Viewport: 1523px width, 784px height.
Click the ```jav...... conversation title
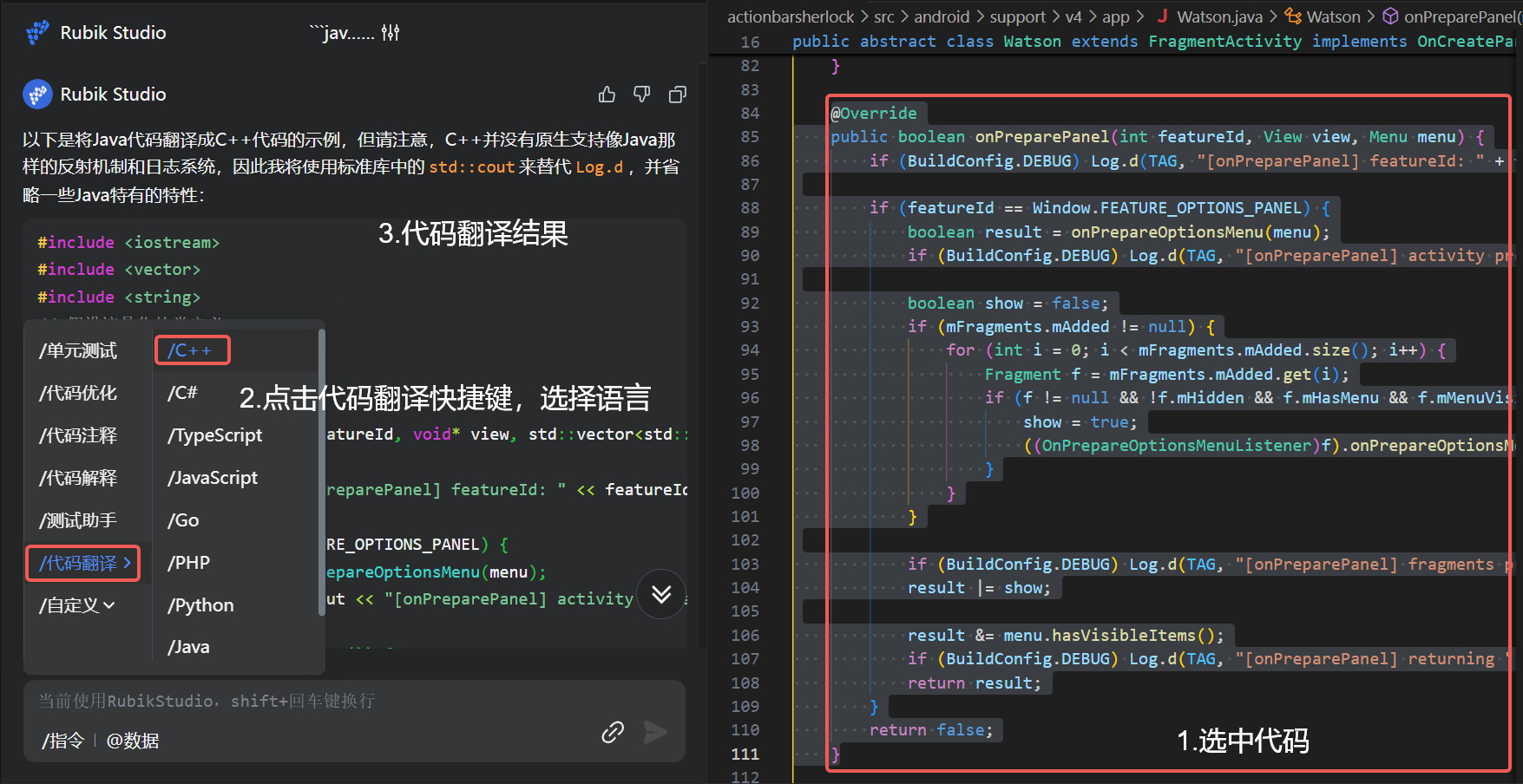coord(342,33)
